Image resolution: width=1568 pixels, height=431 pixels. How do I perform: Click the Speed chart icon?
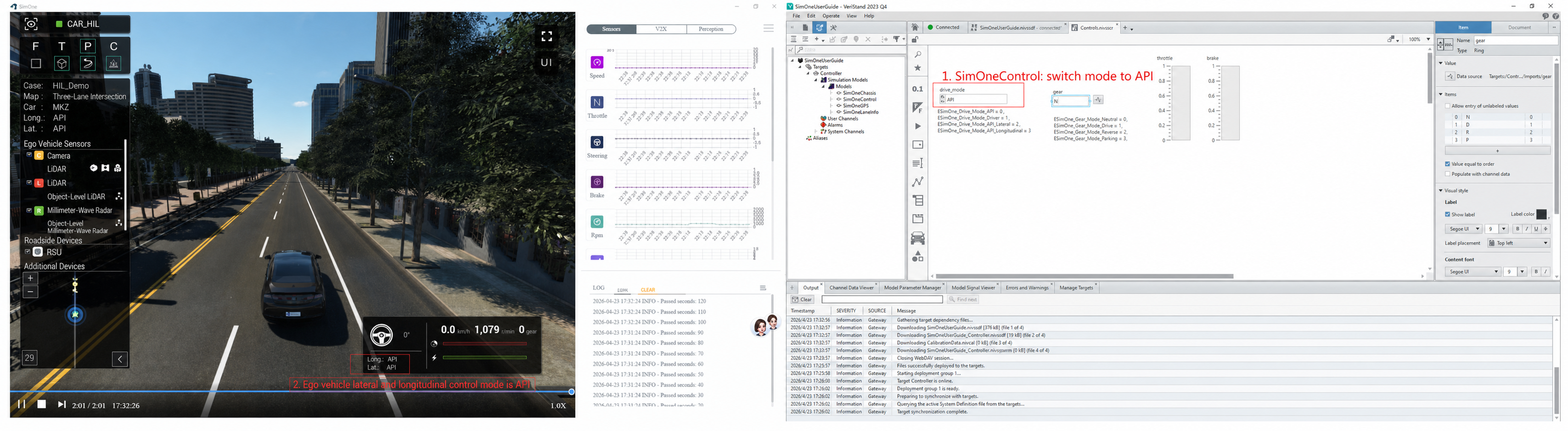click(597, 62)
